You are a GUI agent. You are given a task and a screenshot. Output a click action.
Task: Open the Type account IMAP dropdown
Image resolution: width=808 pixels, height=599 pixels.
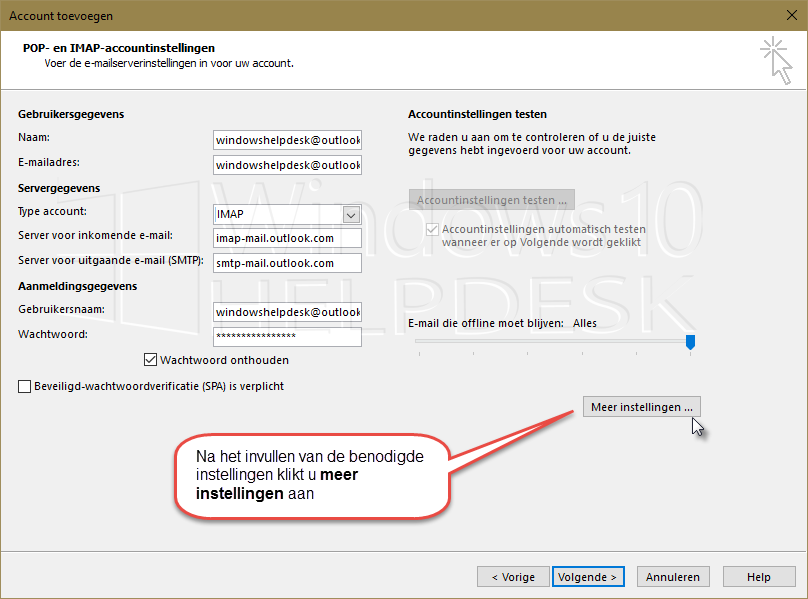pyautogui.click(x=351, y=214)
